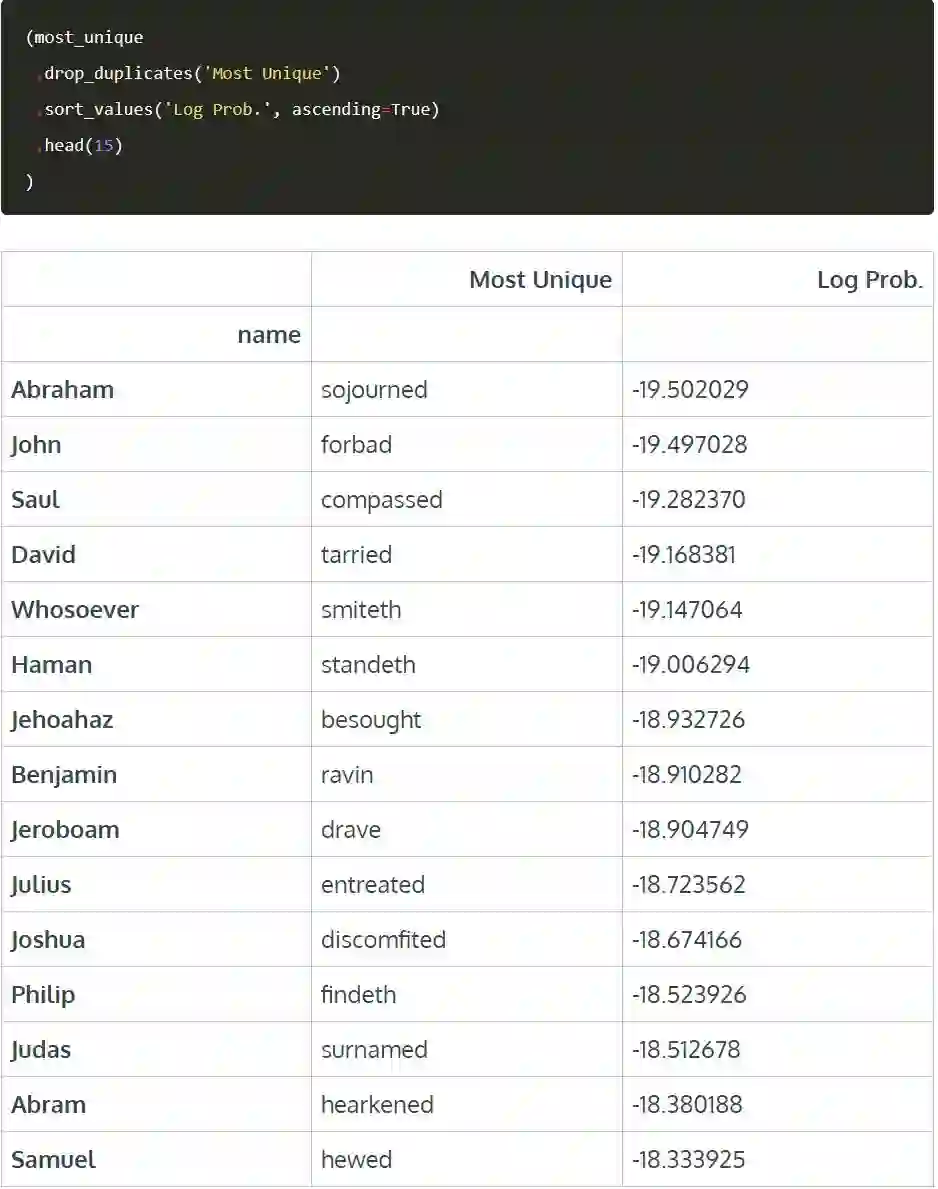The width and height of the screenshot is (938, 1189).
Task: Click the Julius row label
Action: (42, 885)
